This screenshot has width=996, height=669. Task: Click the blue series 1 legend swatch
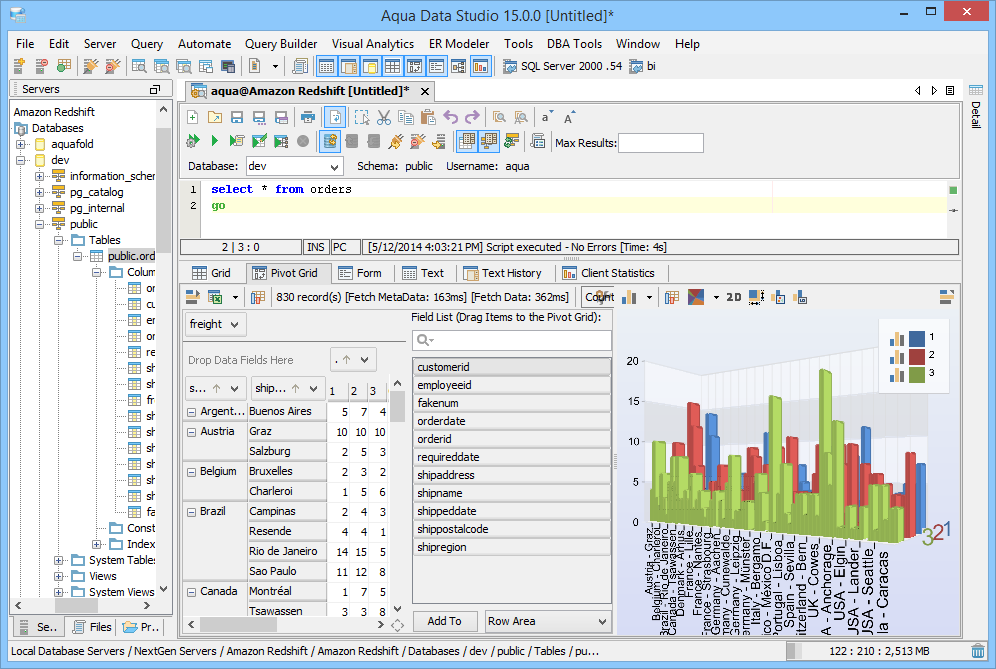click(917, 338)
